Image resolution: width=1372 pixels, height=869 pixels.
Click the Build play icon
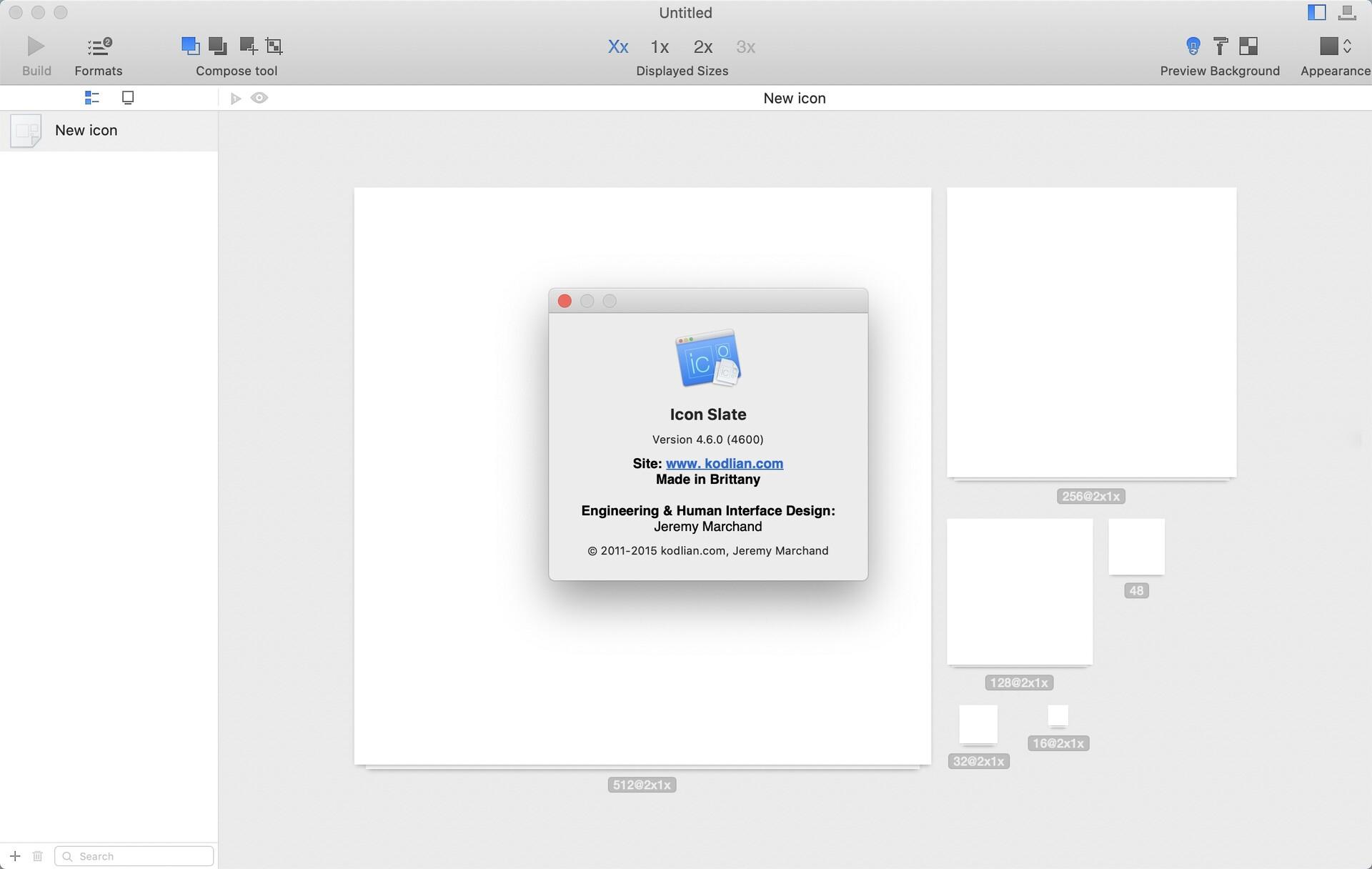pos(36,46)
